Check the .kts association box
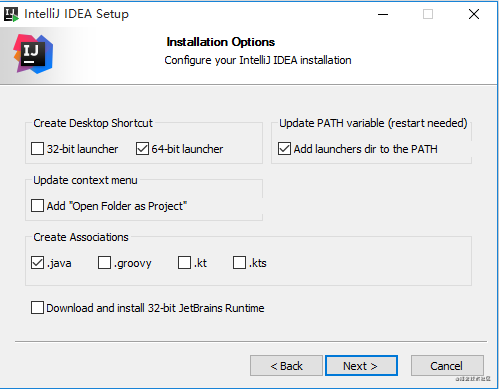The height and width of the screenshot is (389, 499). click(239, 263)
